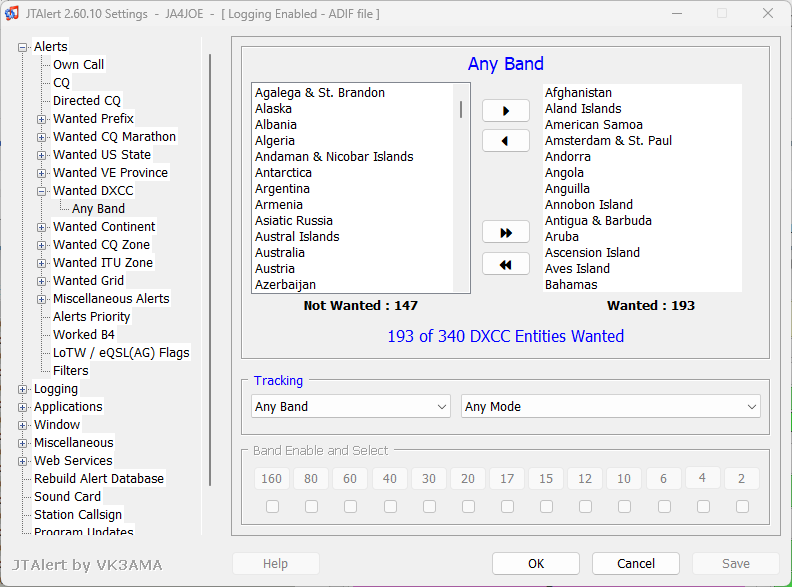Tick the checkbox under 160 band

pyautogui.click(x=272, y=506)
